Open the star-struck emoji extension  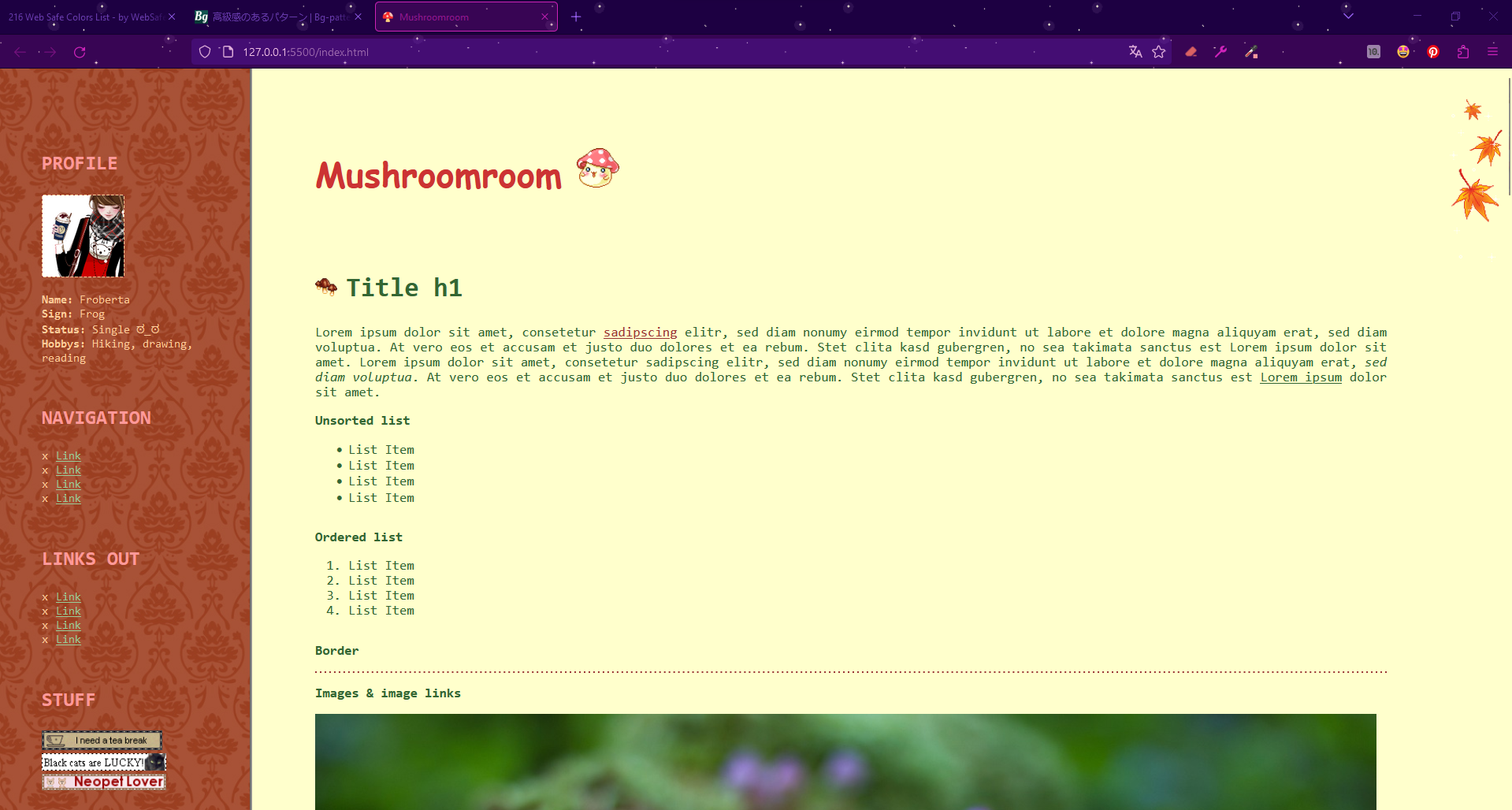(x=1402, y=51)
